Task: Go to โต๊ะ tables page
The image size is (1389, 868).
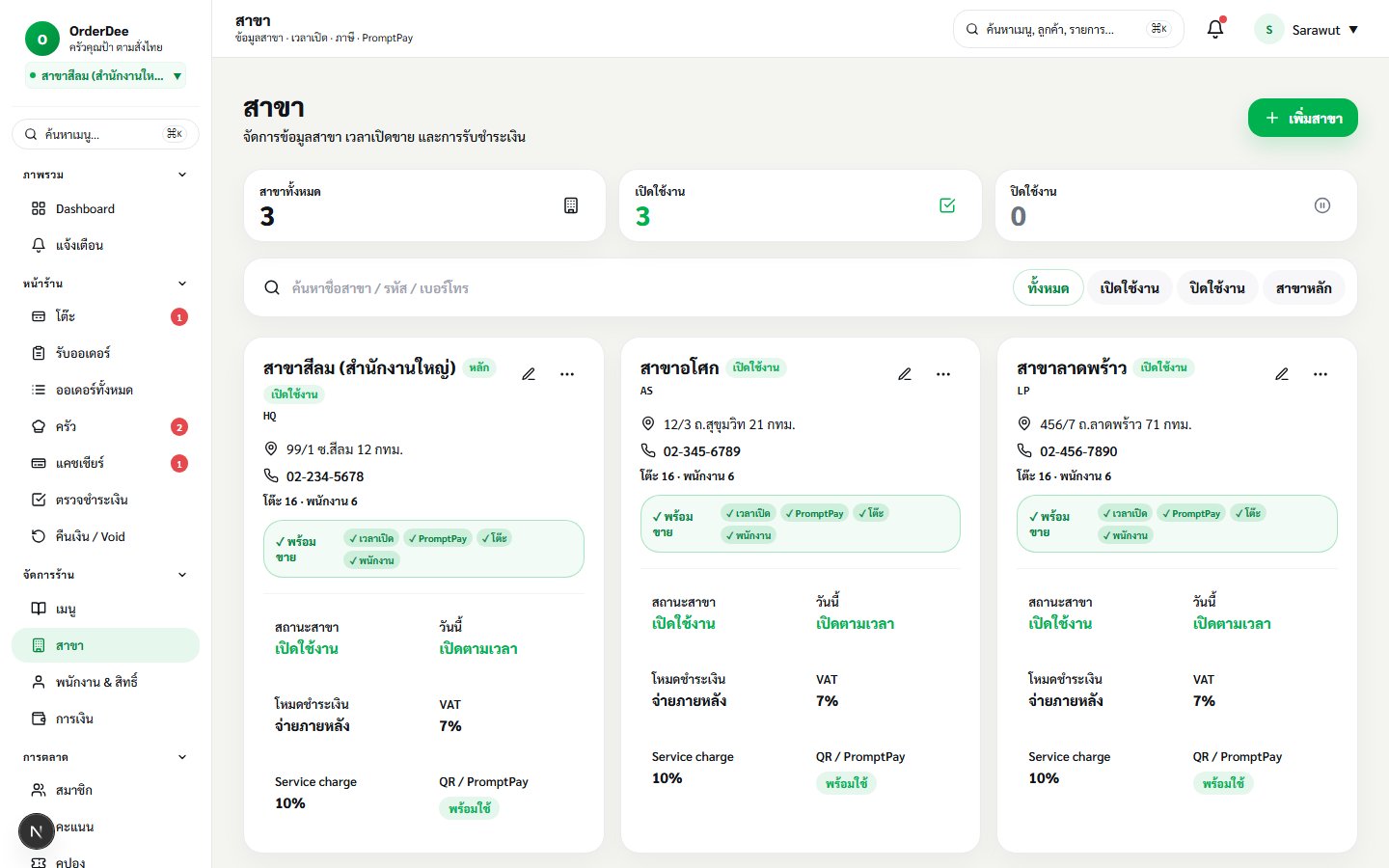Action: click(x=105, y=316)
